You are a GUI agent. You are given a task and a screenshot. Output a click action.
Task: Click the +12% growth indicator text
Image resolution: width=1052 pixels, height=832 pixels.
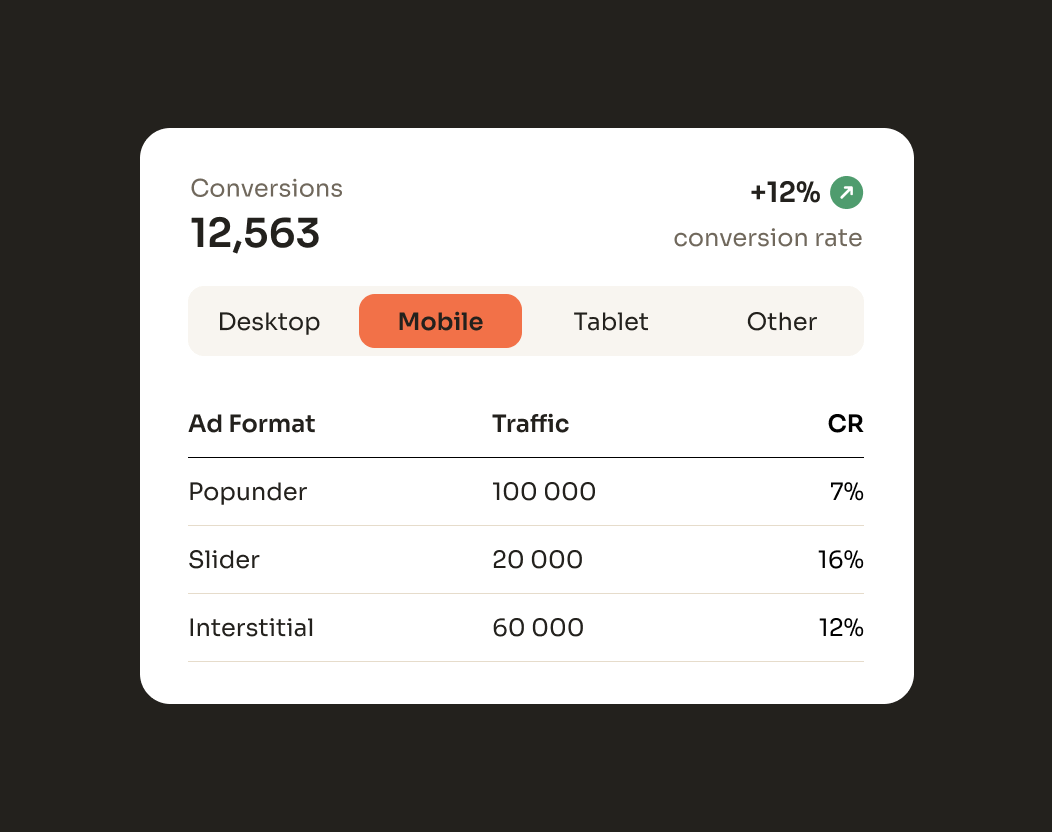tap(785, 192)
